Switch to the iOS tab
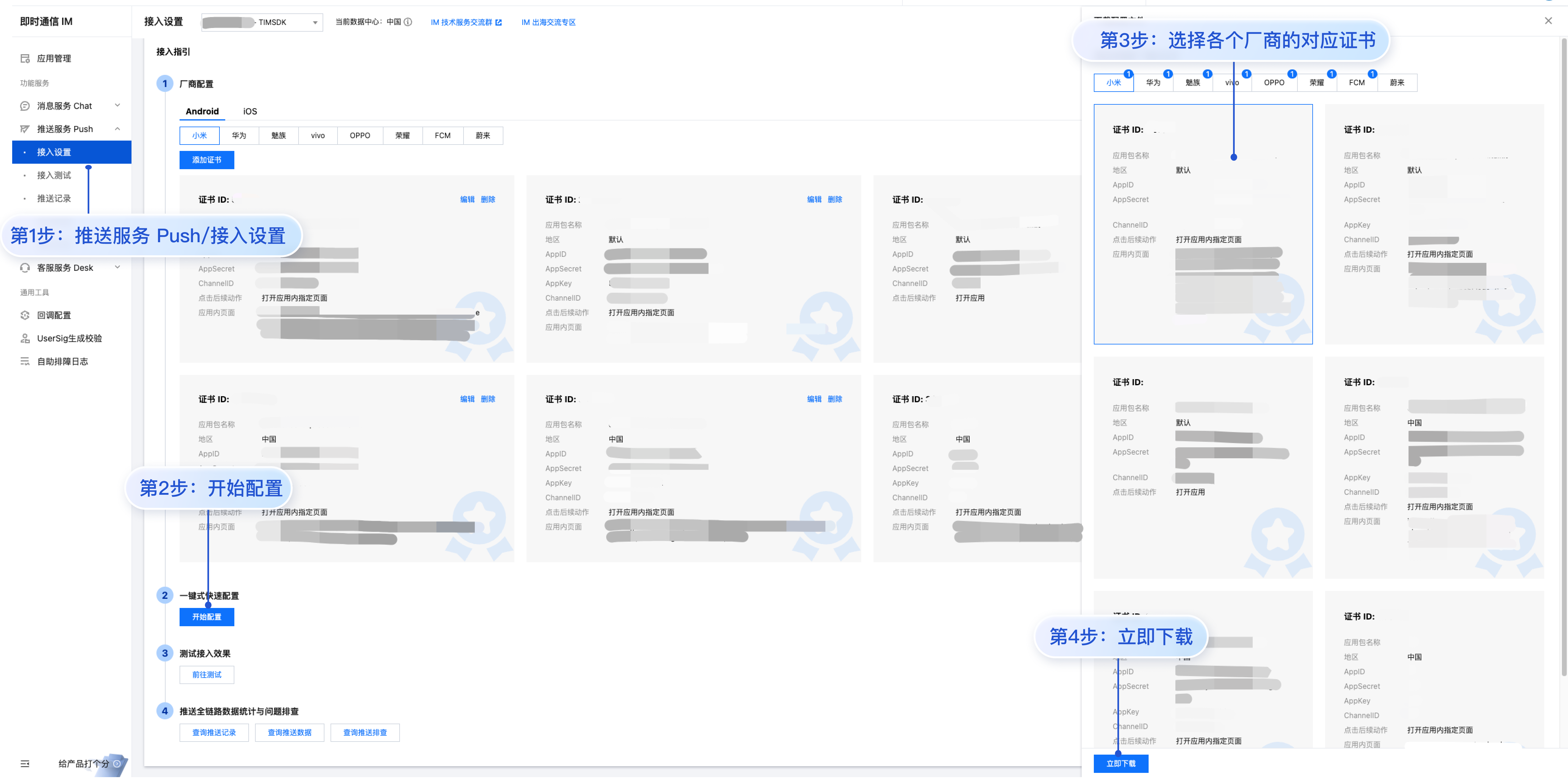 tap(250, 111)
